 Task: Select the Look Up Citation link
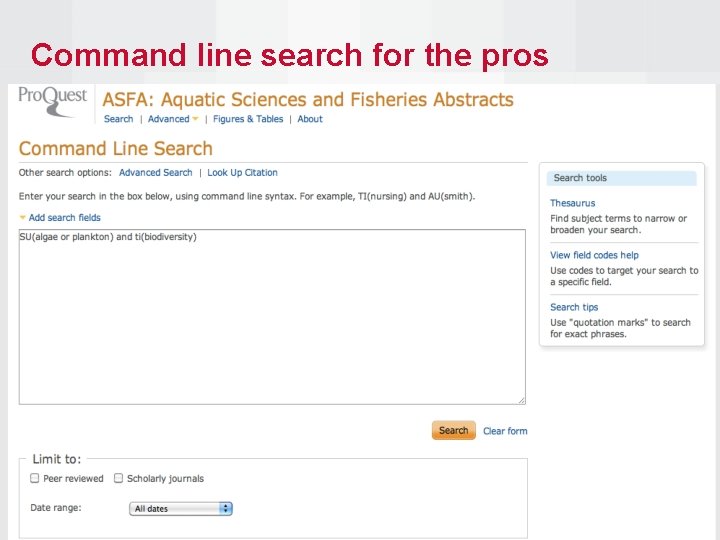point(242,173)
